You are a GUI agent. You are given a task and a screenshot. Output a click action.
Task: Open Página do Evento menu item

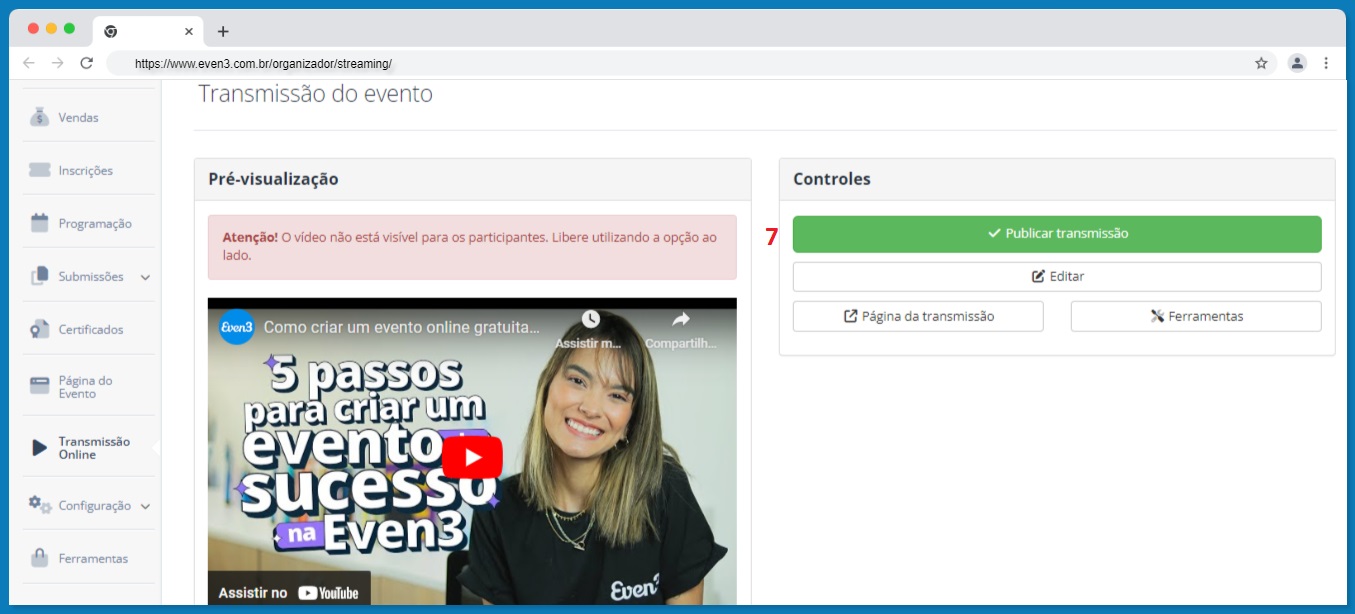(85, 387)
